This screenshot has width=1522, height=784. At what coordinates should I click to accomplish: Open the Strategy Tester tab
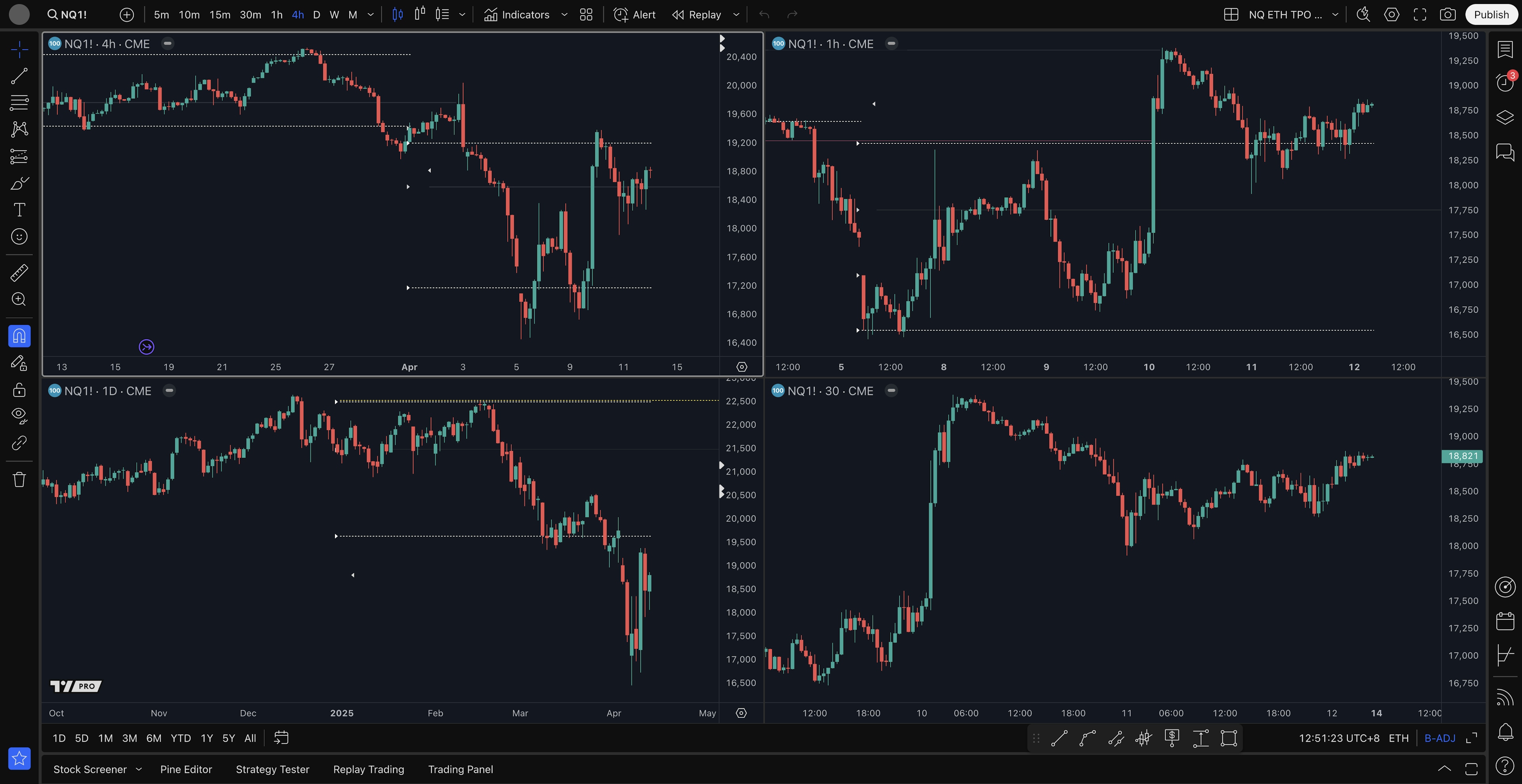[x=272, y=769]
